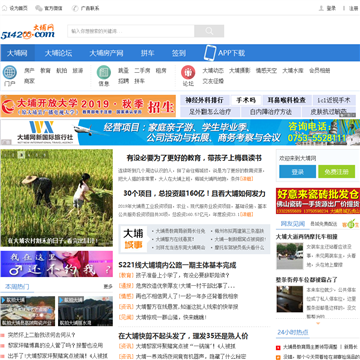Open the 注册 link at top right
Viewport: 360px width, 360px height.
pyautogui.click(x=353, y=8)
